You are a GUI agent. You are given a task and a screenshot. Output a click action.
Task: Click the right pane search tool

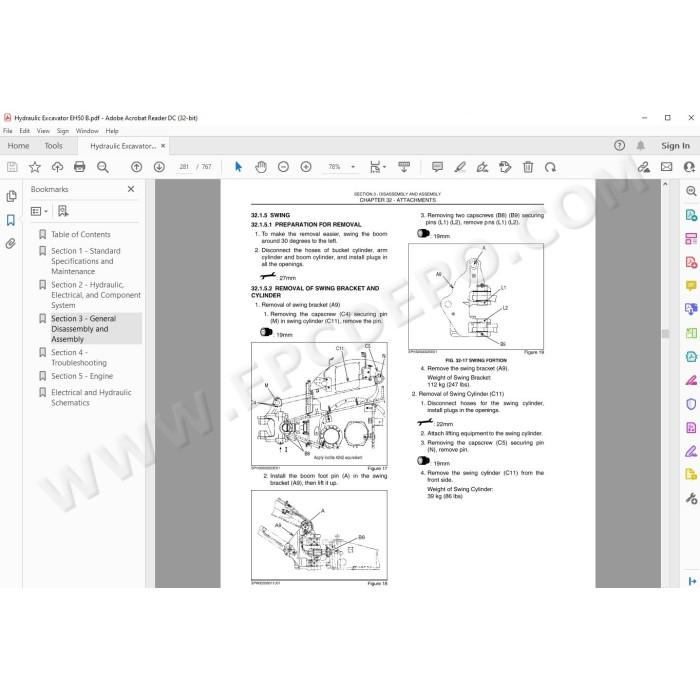click(691, 191)
